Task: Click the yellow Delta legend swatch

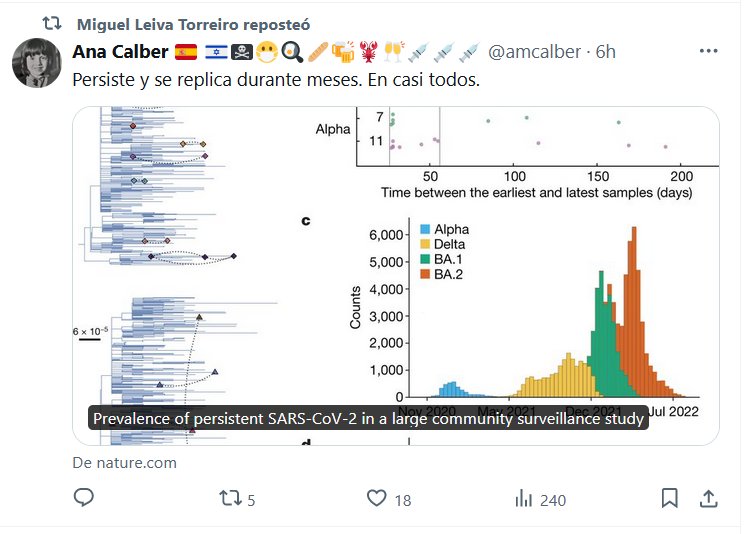Action: [425, 244]
